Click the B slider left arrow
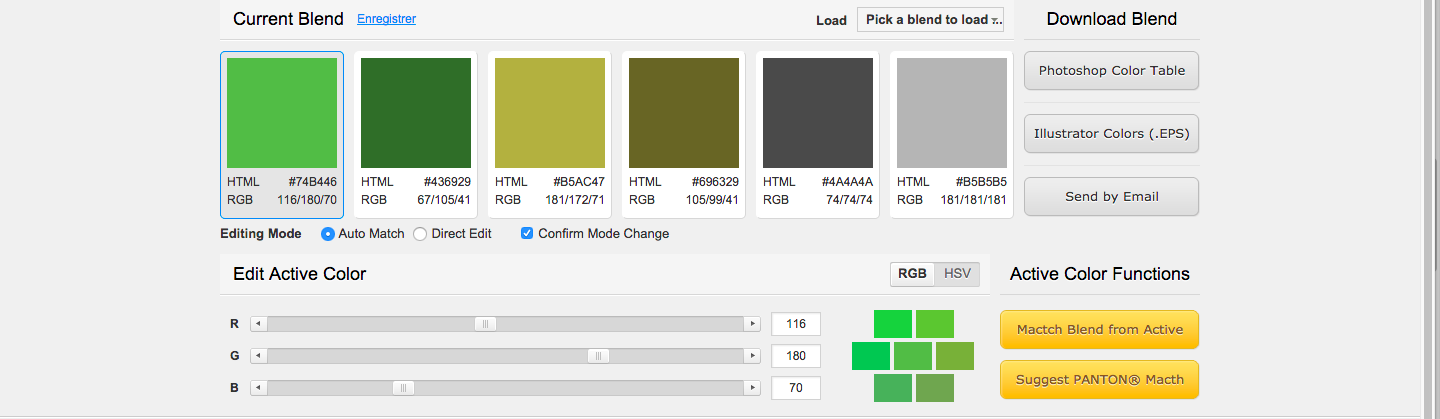 258,388
